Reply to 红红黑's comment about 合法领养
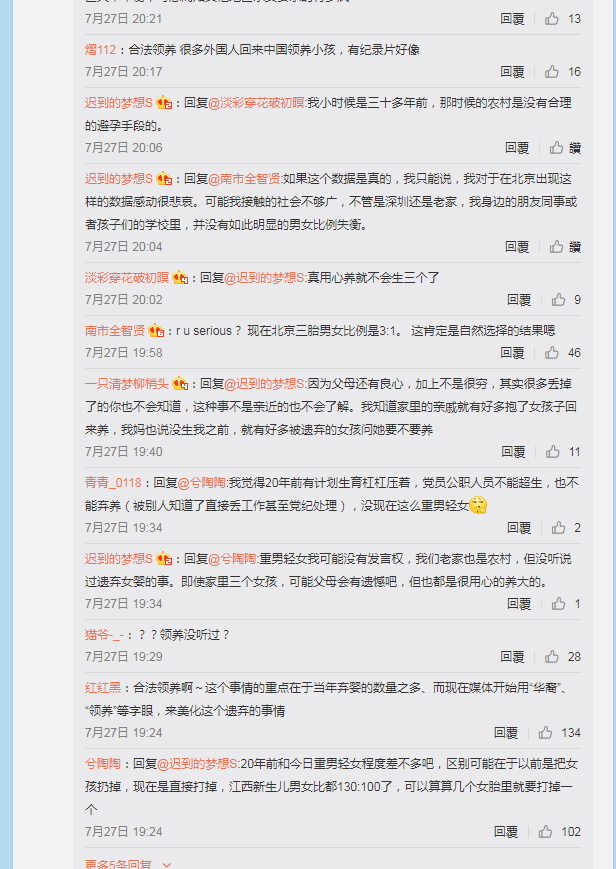Viewport: 616px width, 869px height. tap(506, 733)
